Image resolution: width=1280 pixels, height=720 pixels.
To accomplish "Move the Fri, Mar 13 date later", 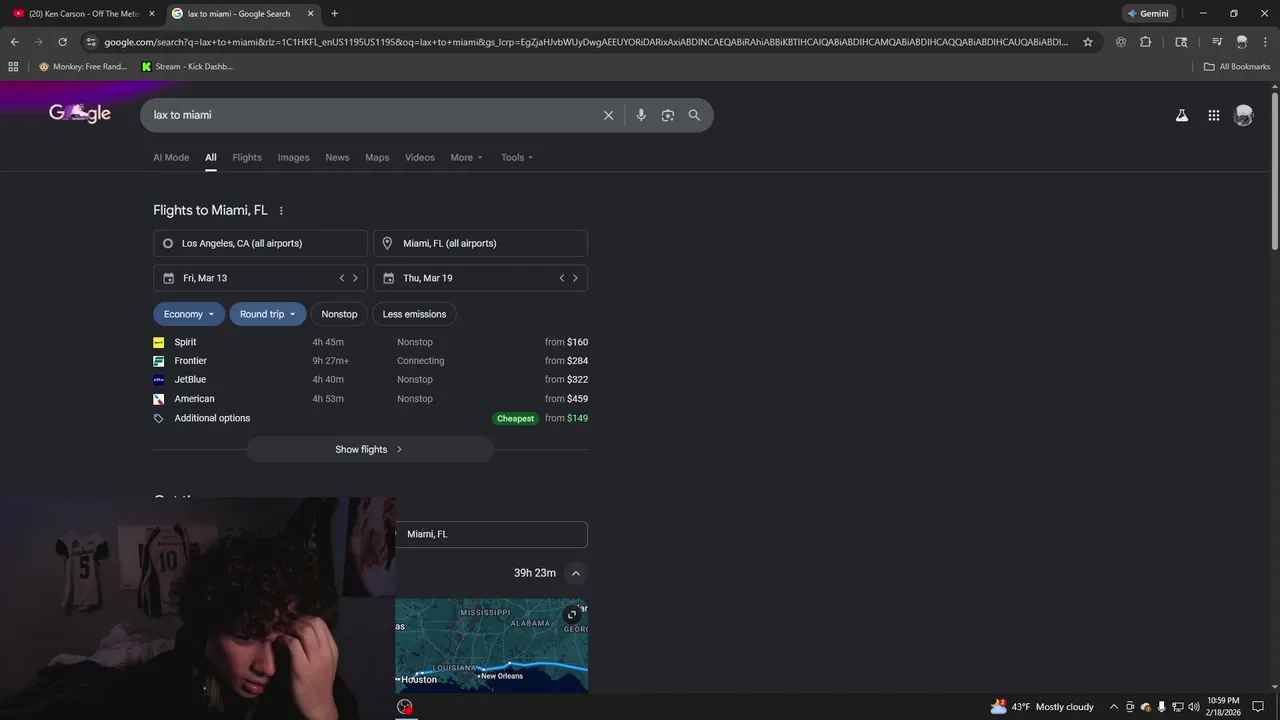I will 355,278.
